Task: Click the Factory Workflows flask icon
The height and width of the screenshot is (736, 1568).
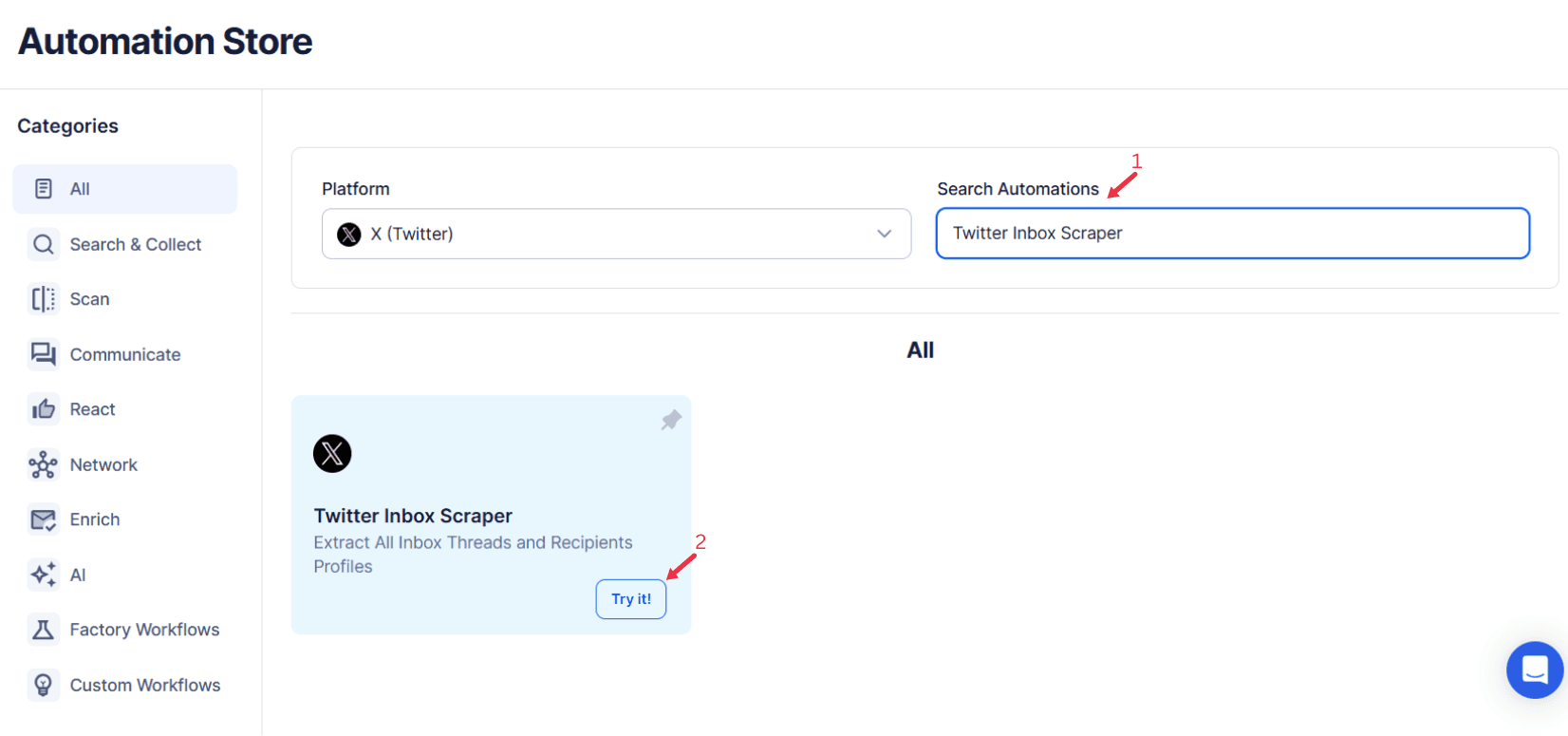Action: (x=43, y=629)
